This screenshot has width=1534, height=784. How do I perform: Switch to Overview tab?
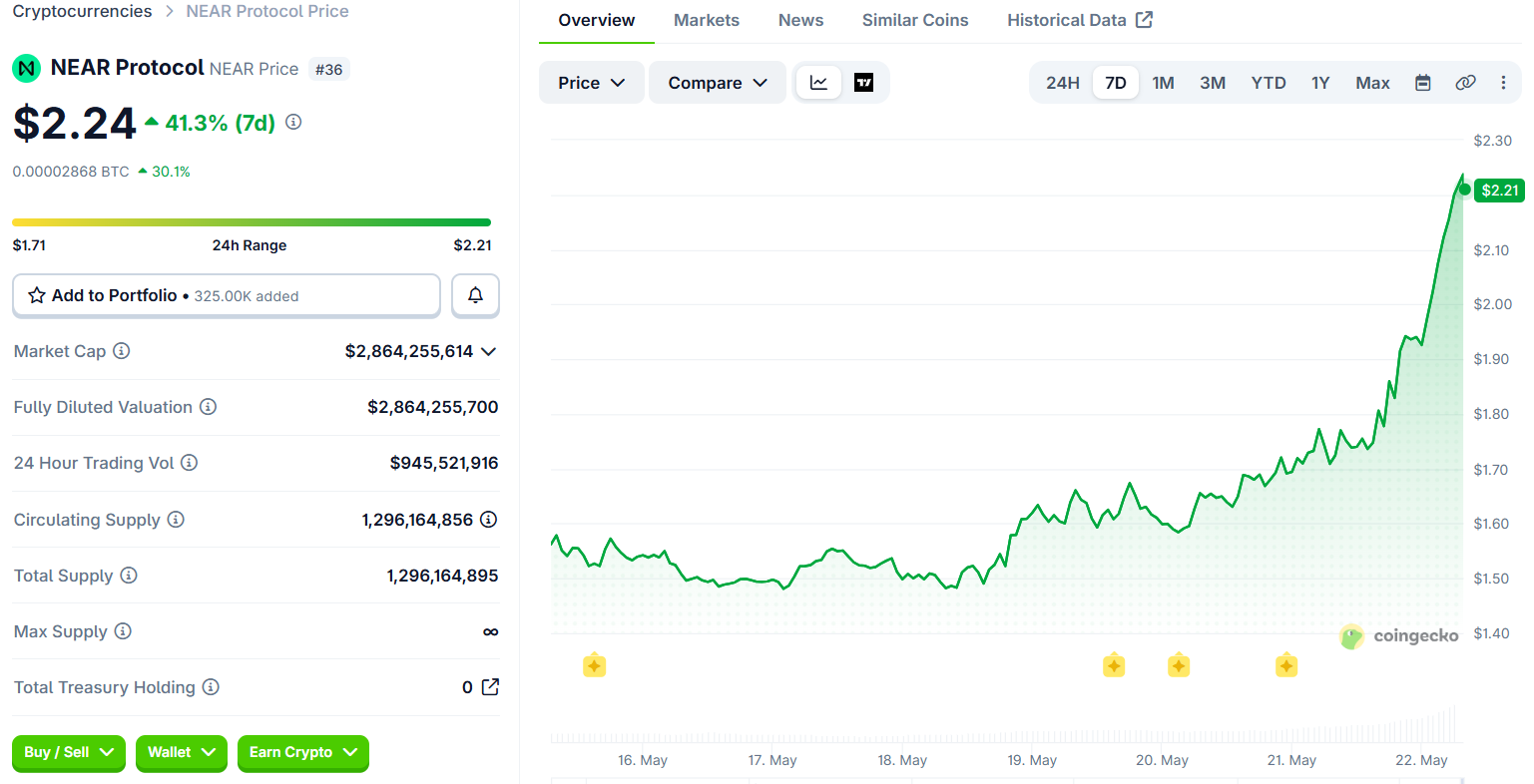pos(597,21)
